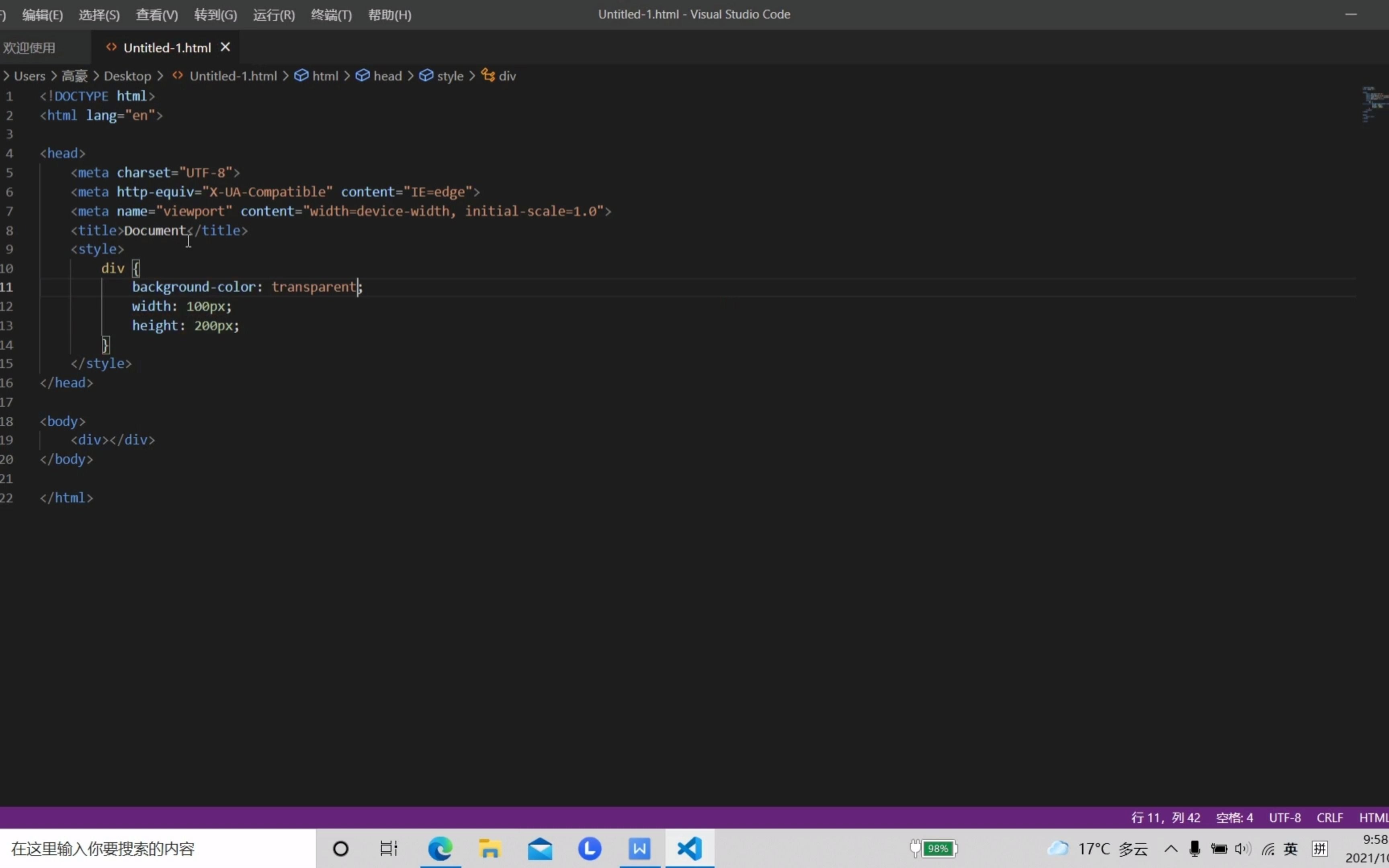Click the style breadcrumb segment
The image size is (1389, 868).
pyautogui.click(x=441, y=76)
